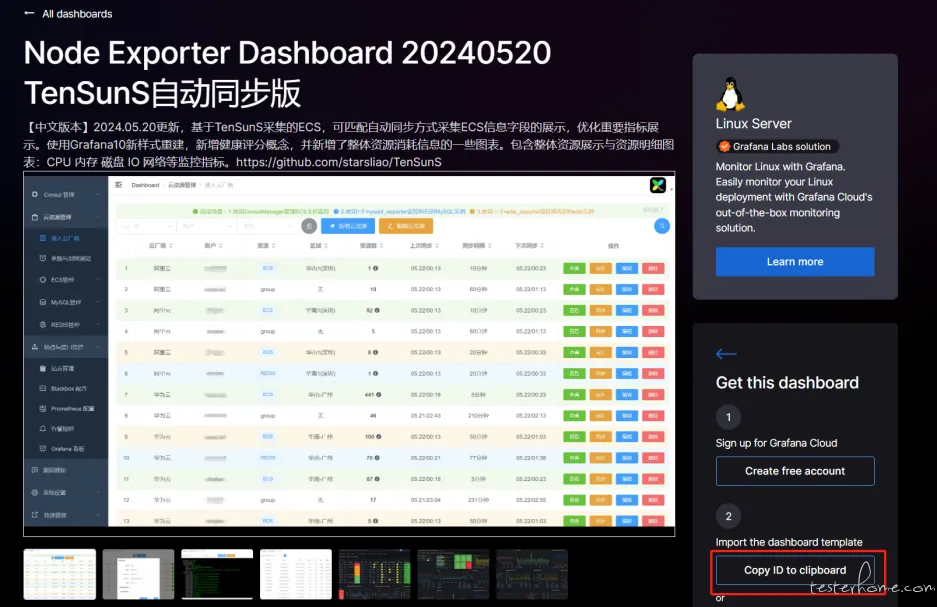Click the All dashboards link text
The image size is (937, 607).
click(77, 14)
